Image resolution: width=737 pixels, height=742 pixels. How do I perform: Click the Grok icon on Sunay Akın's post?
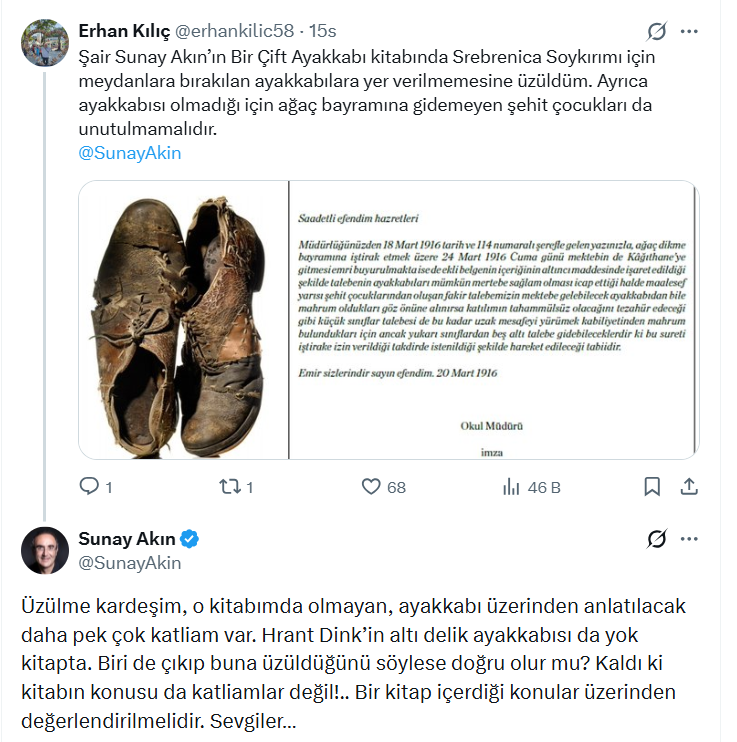coord(657,539)
